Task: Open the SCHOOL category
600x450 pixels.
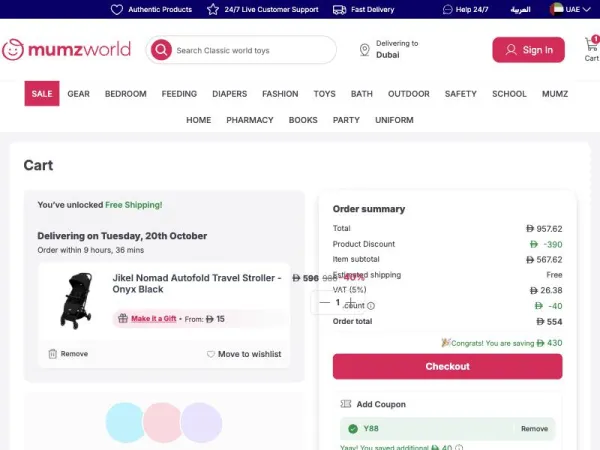Action: 509,94
